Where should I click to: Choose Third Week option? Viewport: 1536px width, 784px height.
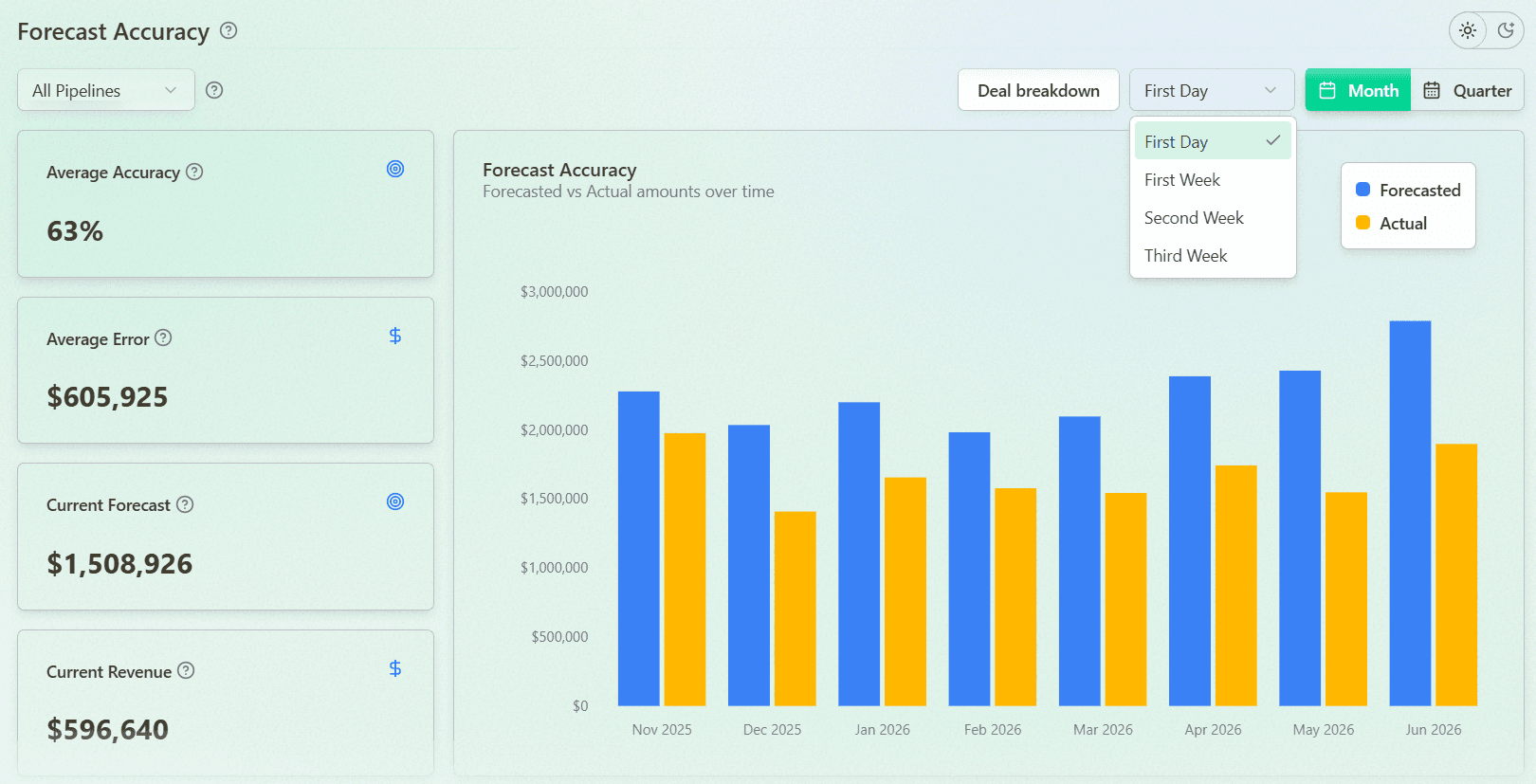(1213, 255)
